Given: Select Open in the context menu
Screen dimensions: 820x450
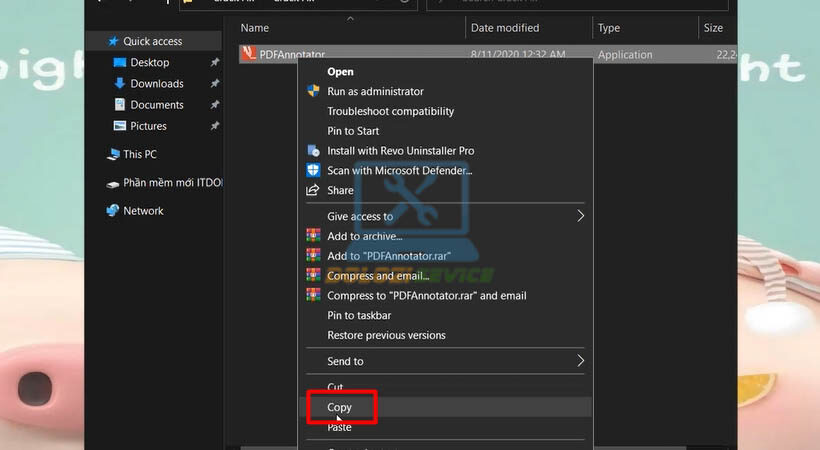Looking at the screenshot, I should [x=340, y=72].
